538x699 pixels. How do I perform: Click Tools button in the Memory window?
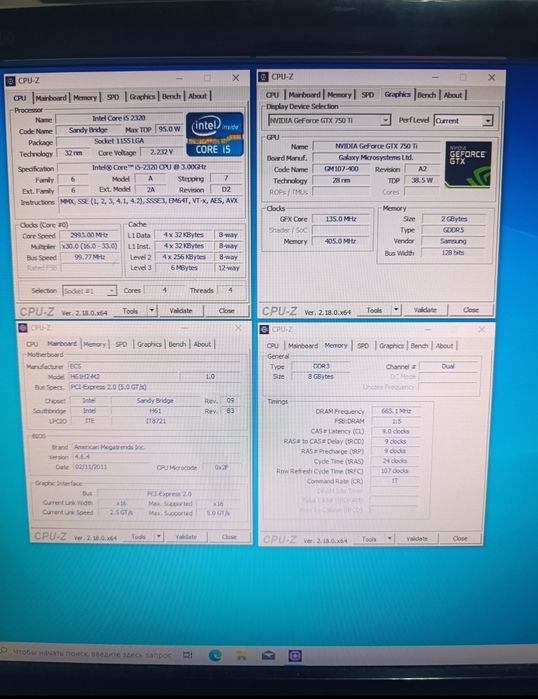369,539
